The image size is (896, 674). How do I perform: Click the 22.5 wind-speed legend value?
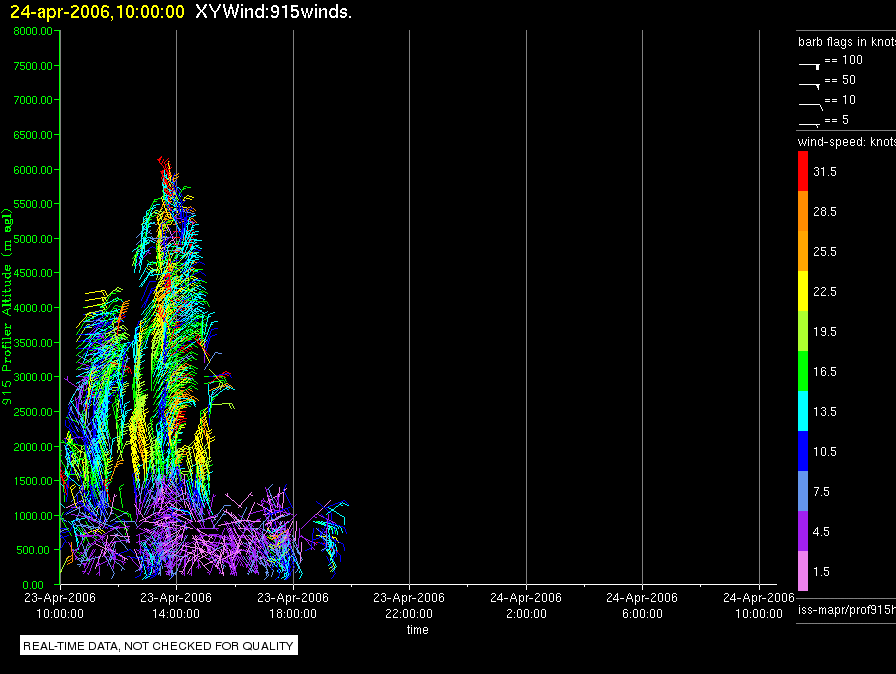tap(825, 291)
